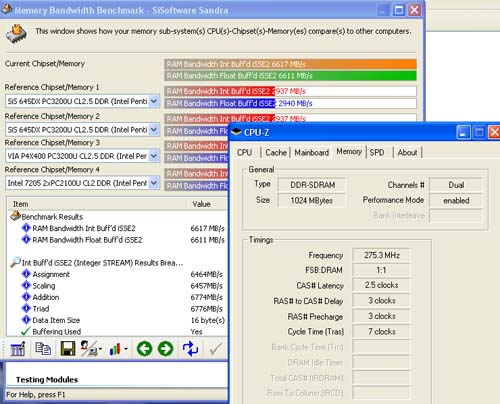Click the 6464MB/s Assignment value
This screenshot has width=500, height=404.
pyautogui.click(x=206, y=274)
